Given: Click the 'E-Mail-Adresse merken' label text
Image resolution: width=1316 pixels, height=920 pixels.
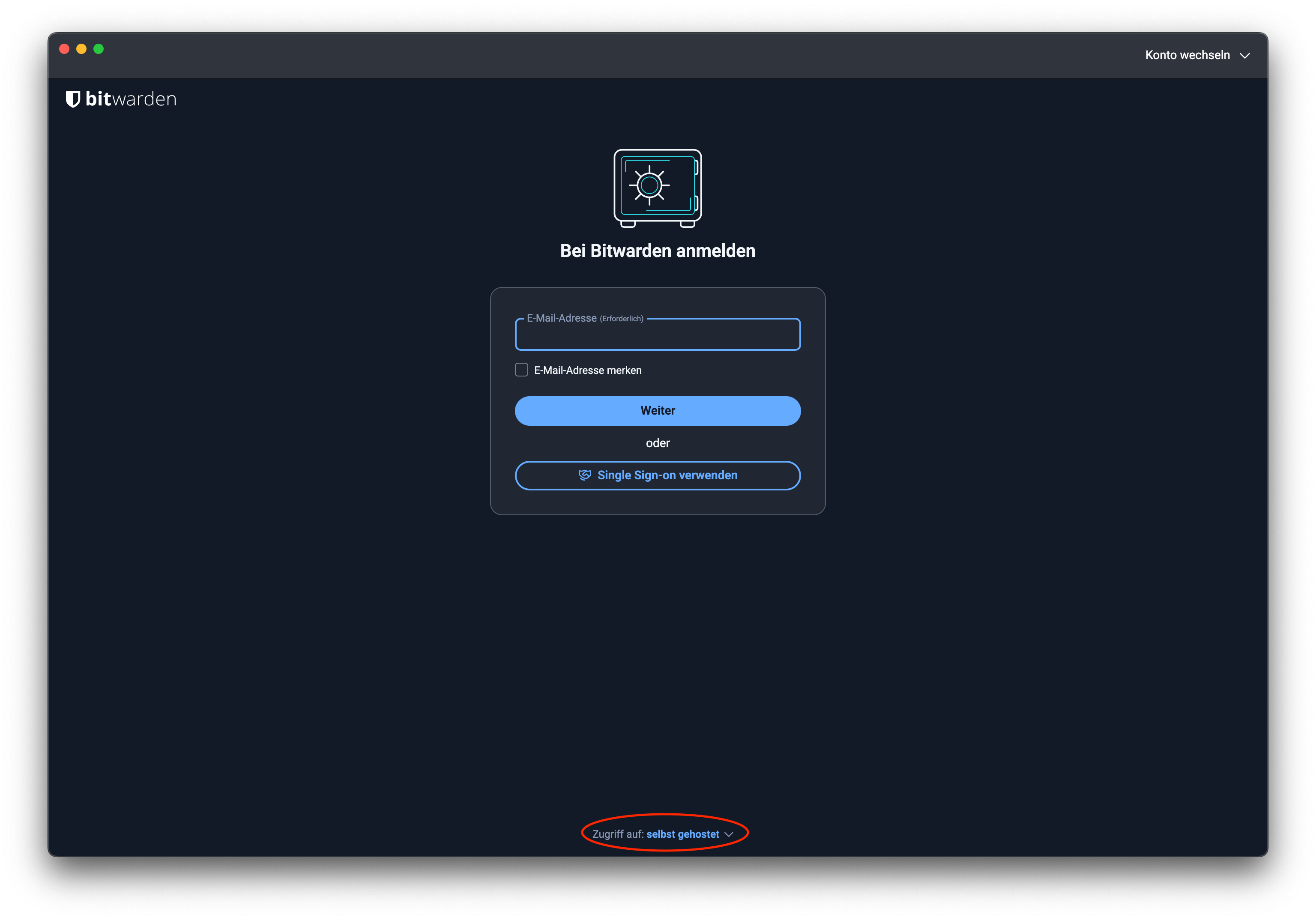Looking at the screenshot, I should (587, 370).
